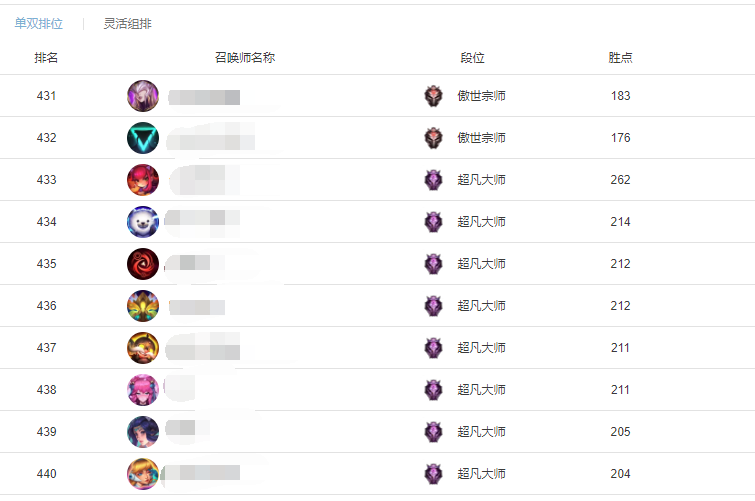Viewport: 755px width, 501px height.
Task: Click the blonde avatar at rank 440
Action: click(x=143, y=474)
